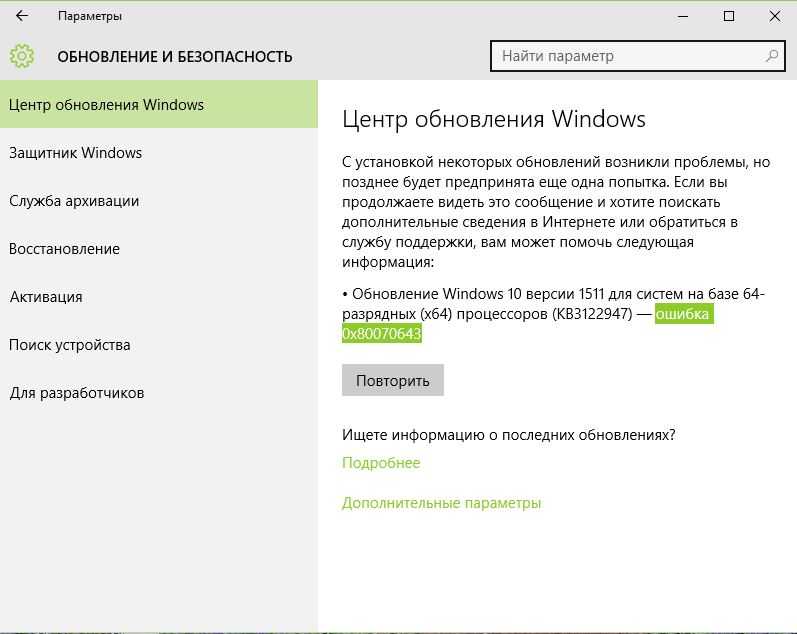Select 'Центр обновления Windows' in the sidebar
Screen dimensions: 797x634
(159, 104)
